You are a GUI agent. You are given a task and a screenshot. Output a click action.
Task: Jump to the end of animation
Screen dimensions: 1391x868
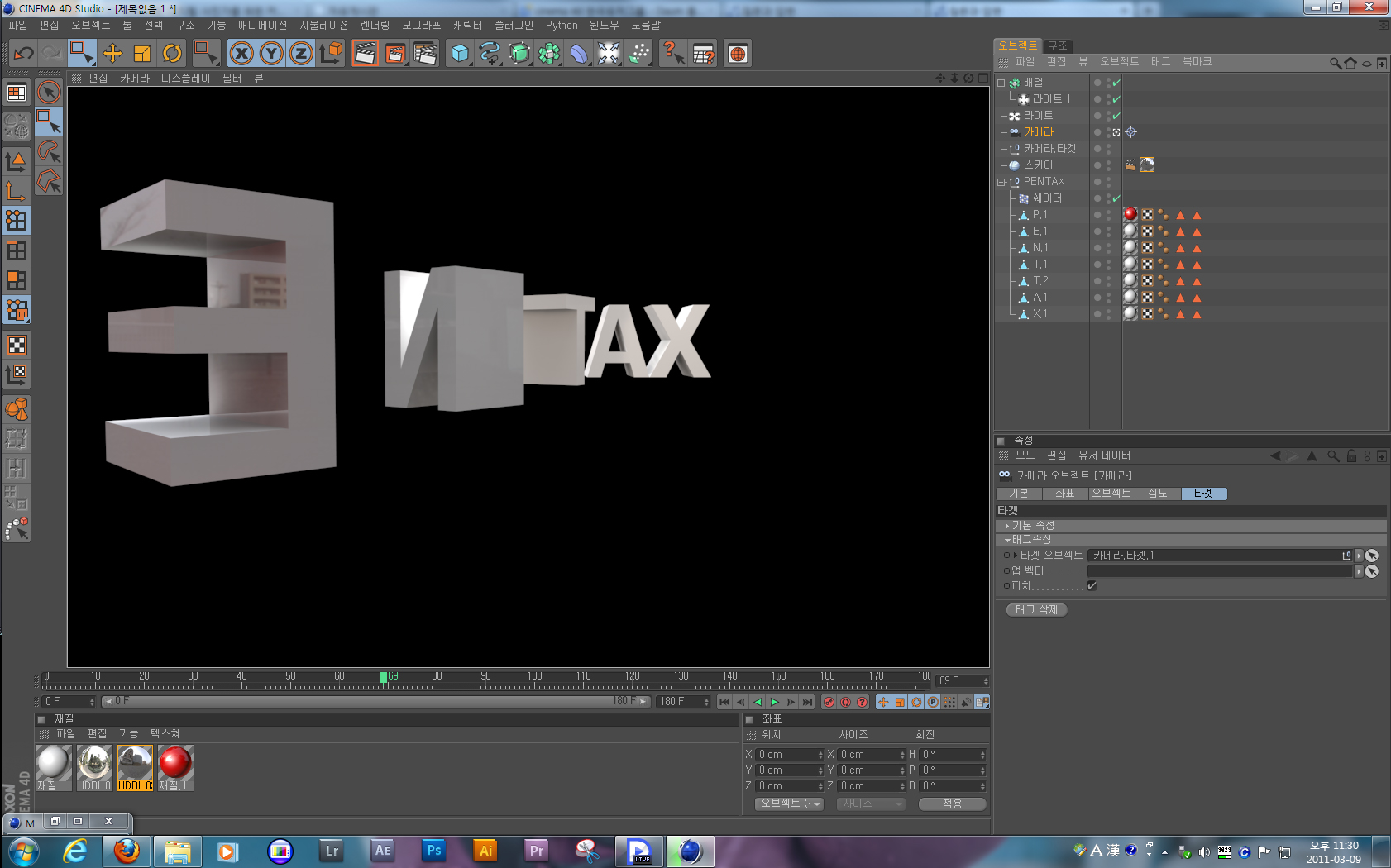coord(807,702)
